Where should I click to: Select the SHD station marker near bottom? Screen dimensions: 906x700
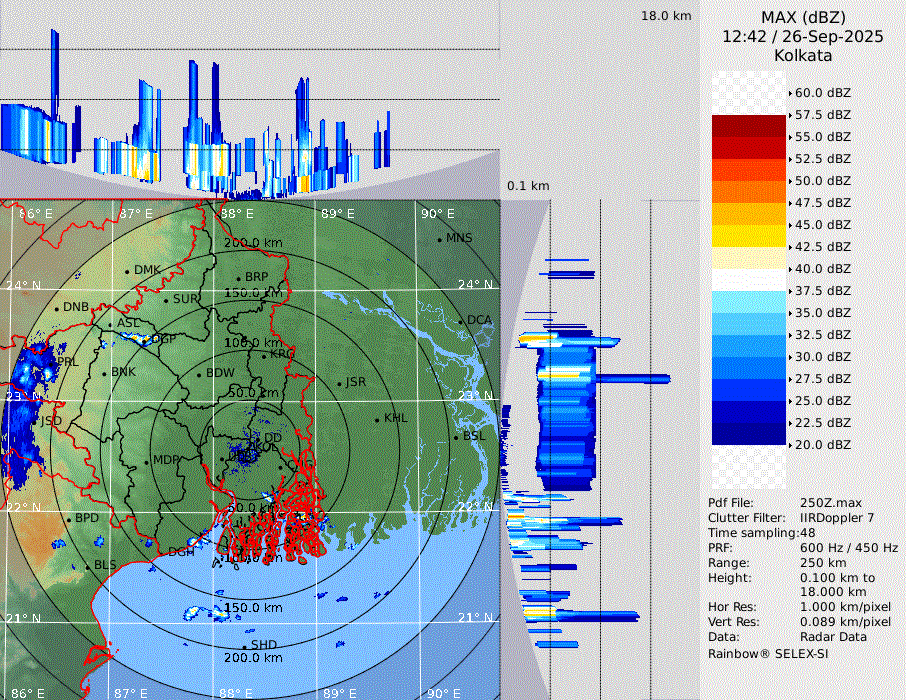(x=244, y=646)
